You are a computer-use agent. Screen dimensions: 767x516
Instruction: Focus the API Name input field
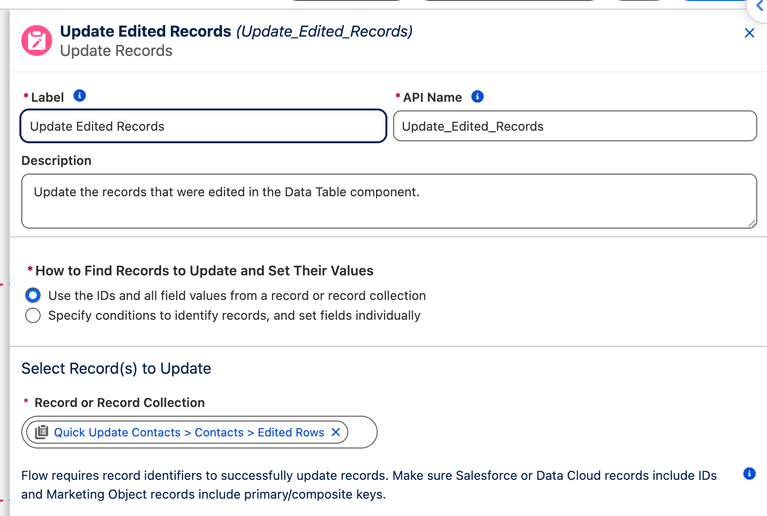tap(575, 126)
